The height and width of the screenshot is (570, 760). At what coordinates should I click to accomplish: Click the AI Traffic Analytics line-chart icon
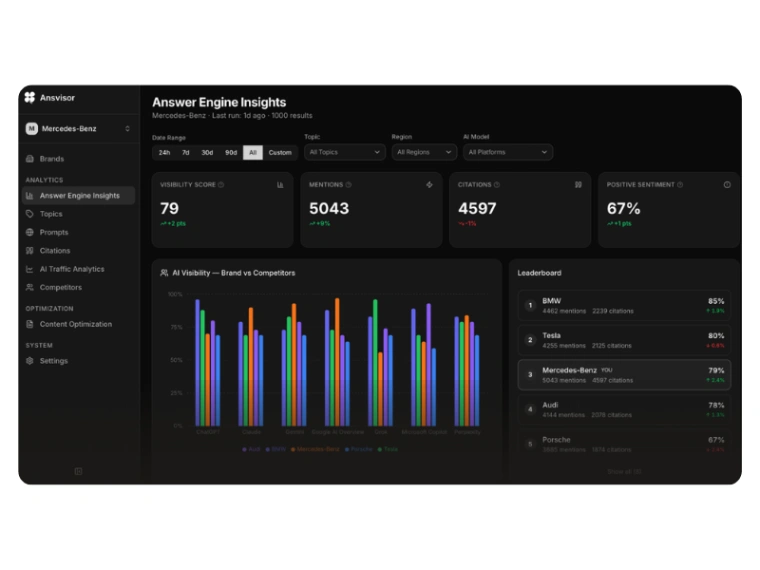point(30,269)
